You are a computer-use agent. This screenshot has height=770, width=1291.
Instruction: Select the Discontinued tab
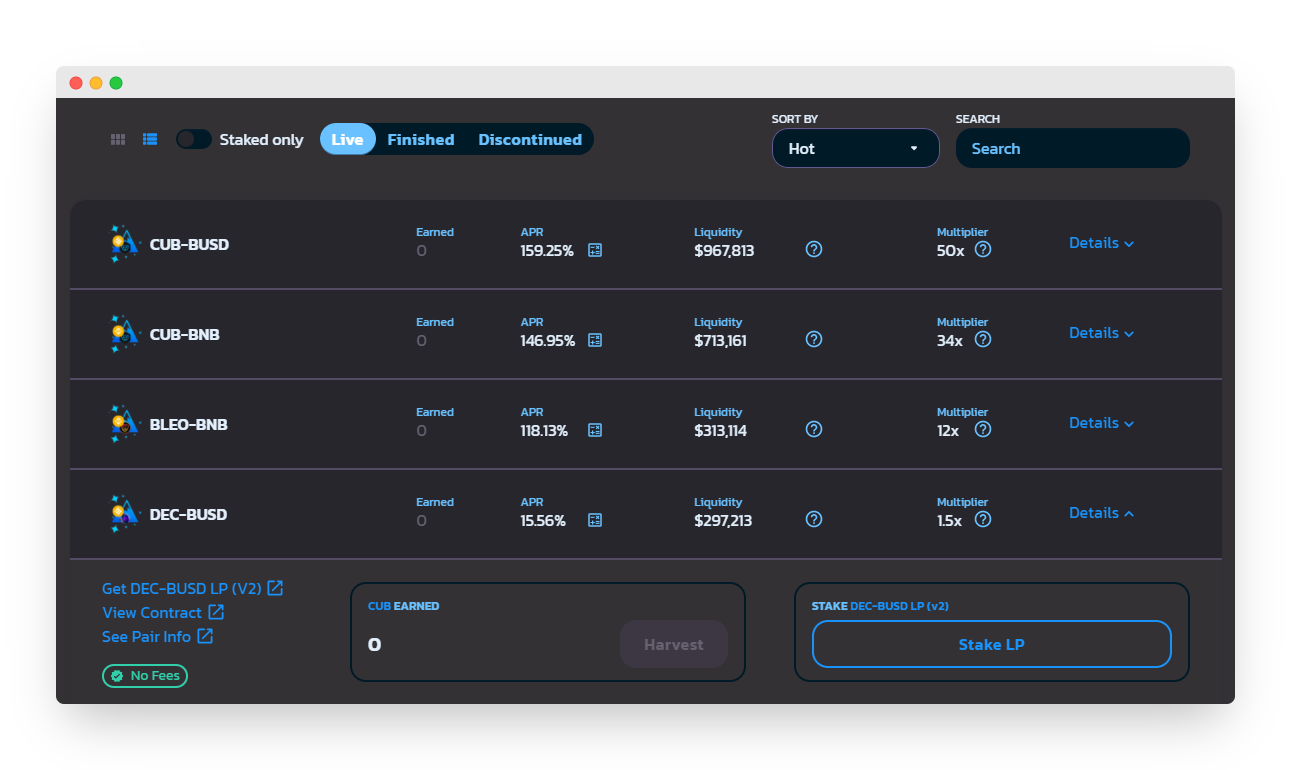coord(530,139)
